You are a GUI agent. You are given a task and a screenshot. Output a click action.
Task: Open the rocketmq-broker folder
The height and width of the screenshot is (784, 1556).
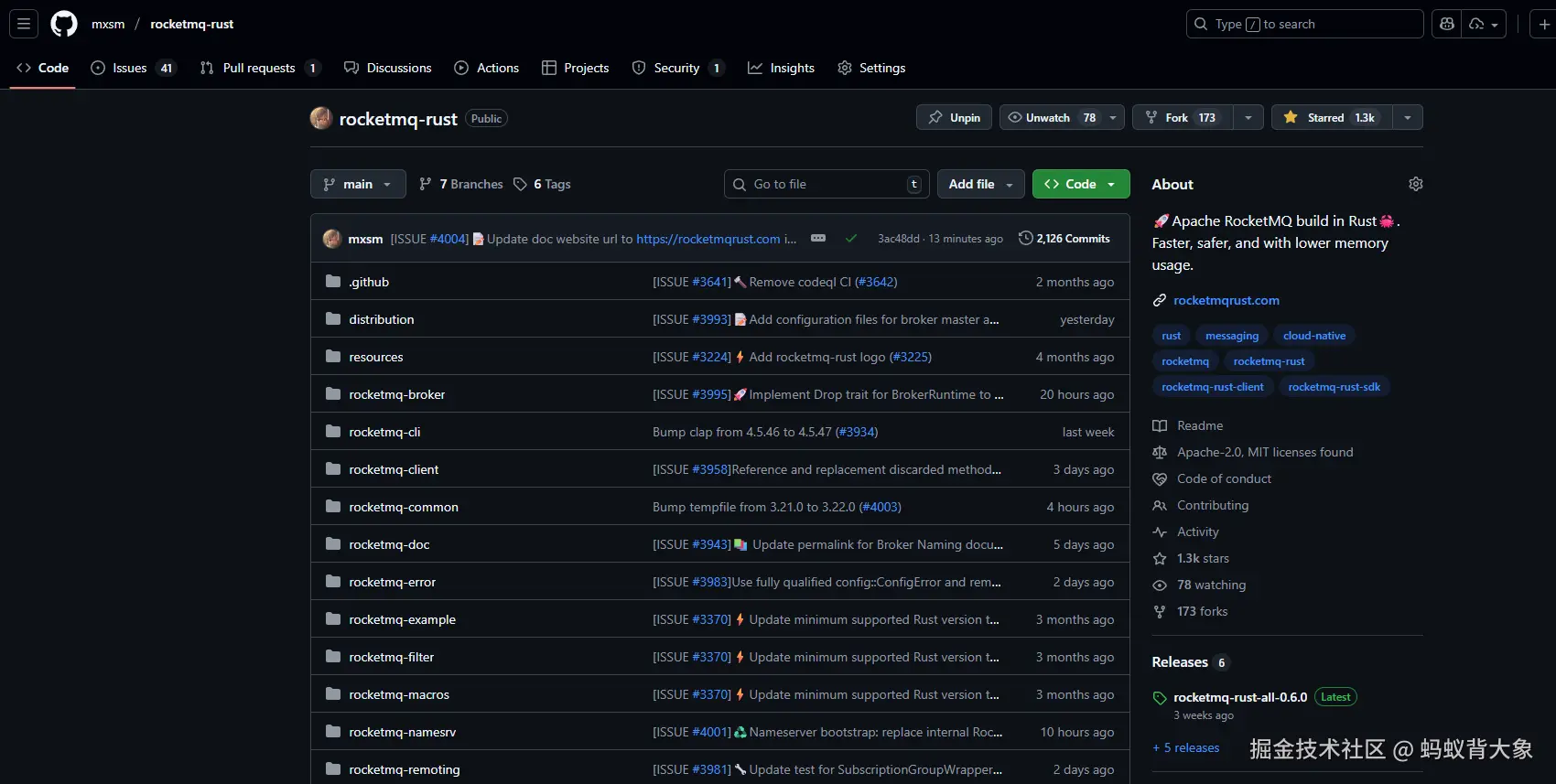(396, 394)
